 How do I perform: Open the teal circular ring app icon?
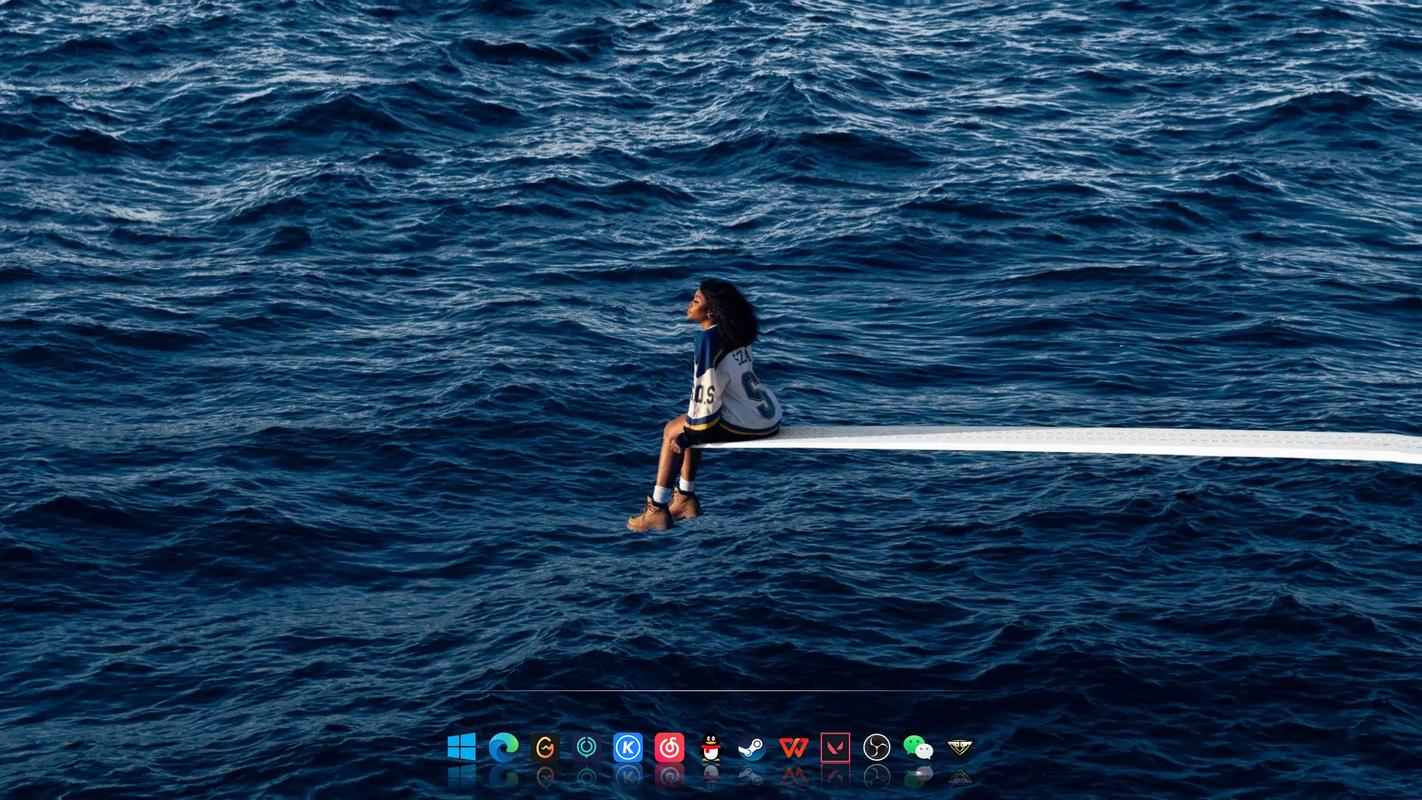pos(586,747)
